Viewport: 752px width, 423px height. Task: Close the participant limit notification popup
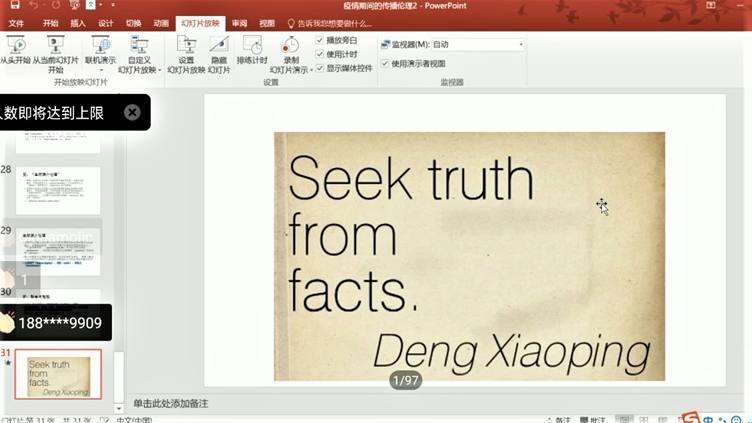click(132, 113)
